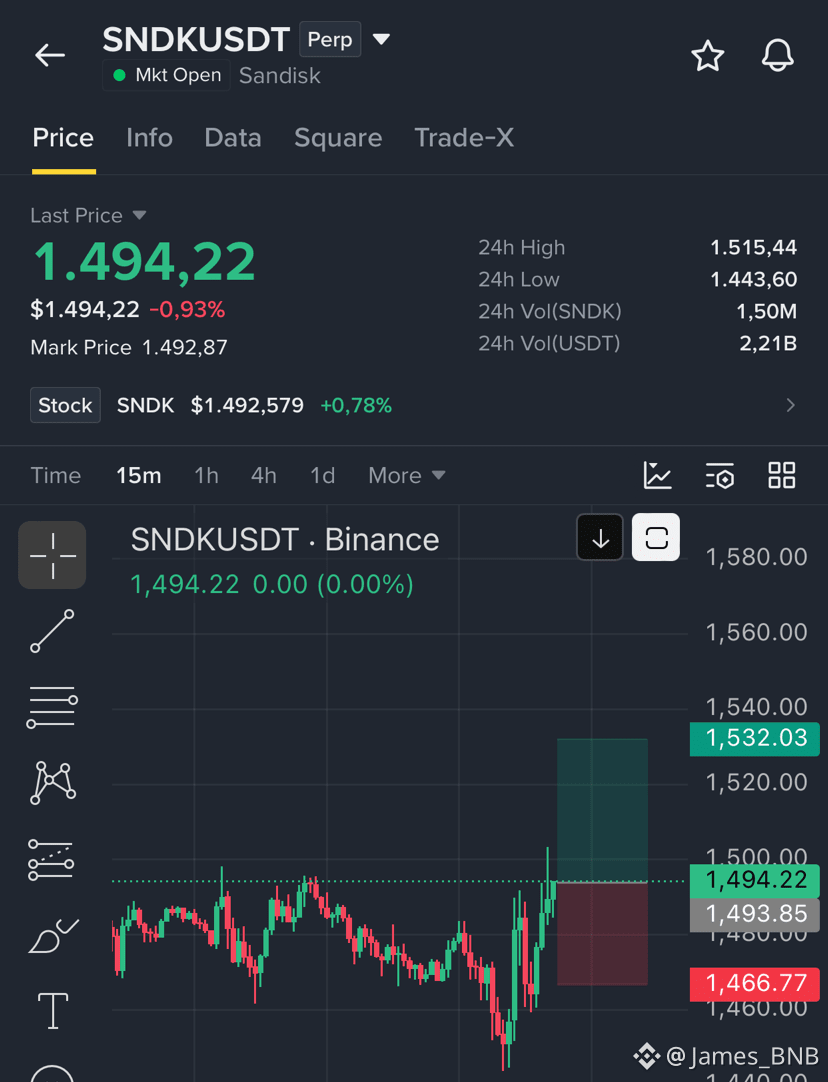Screen dimensions: 828x1082
Task: Select the long position forecasting tool
Action: (51, 859)
